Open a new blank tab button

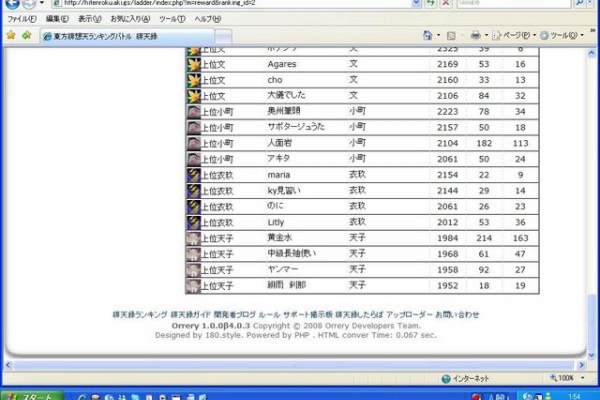tap(223, 37)
